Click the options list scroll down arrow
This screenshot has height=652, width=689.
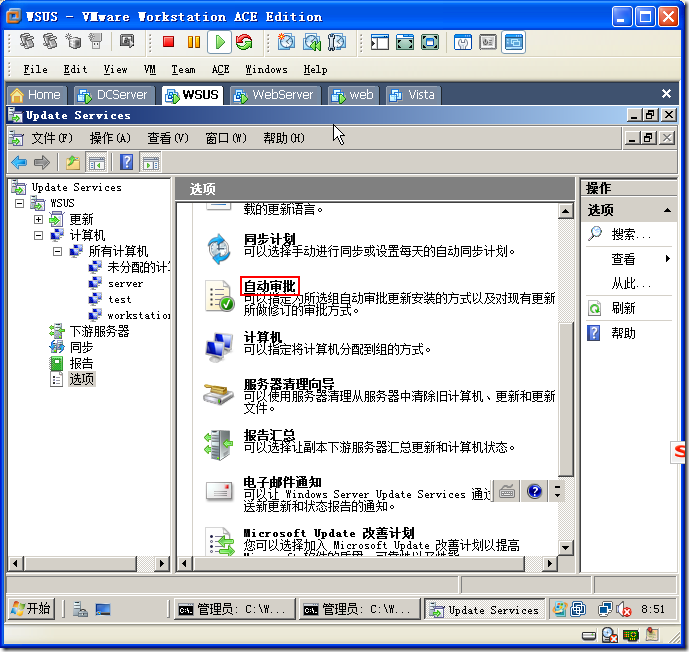click(x=565, y=547)
